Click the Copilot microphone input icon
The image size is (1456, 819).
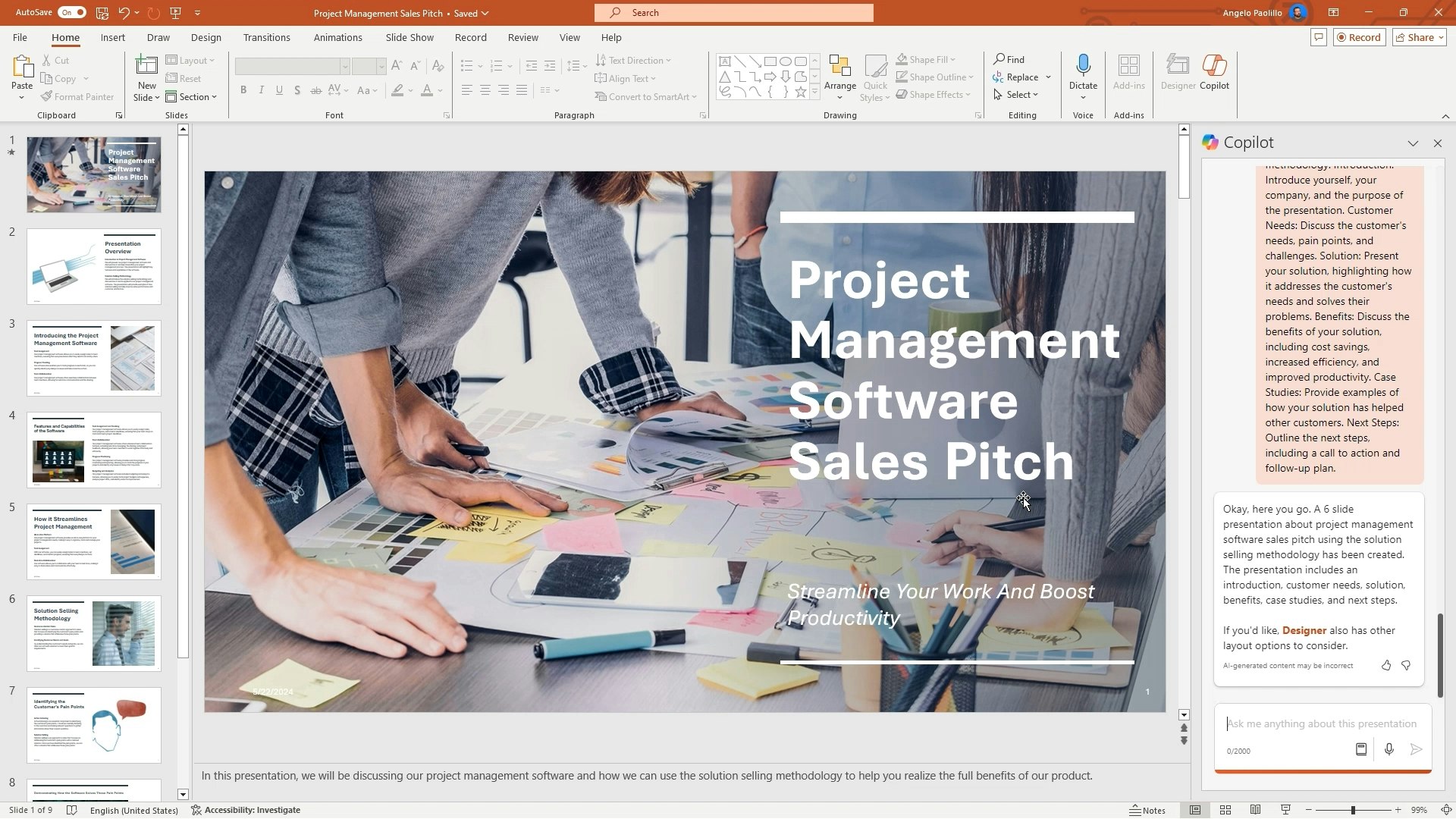tap(1389, 750)
